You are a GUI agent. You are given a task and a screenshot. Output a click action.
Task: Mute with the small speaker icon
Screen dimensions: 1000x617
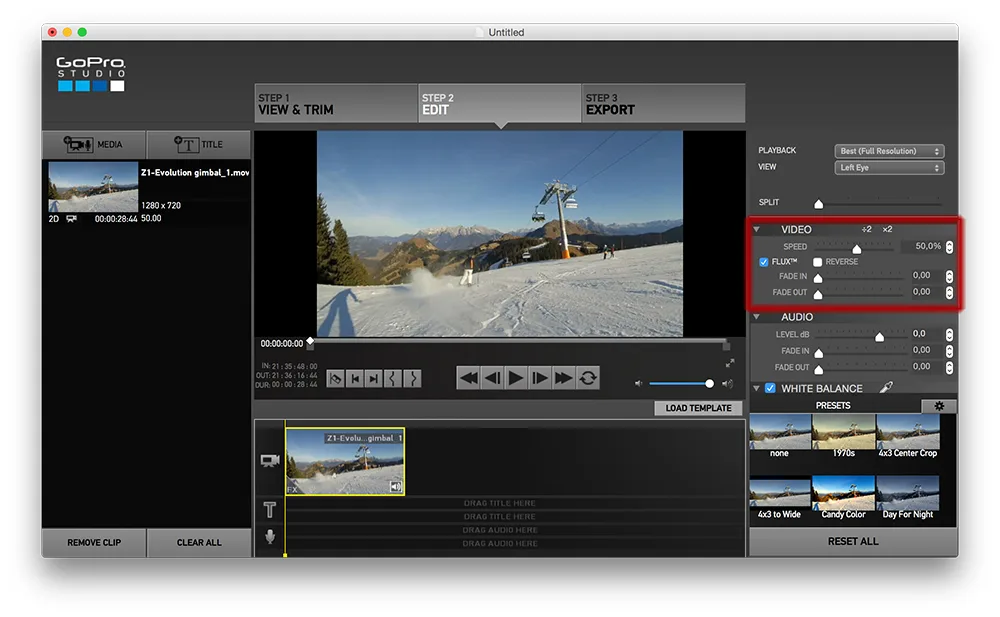638,383
